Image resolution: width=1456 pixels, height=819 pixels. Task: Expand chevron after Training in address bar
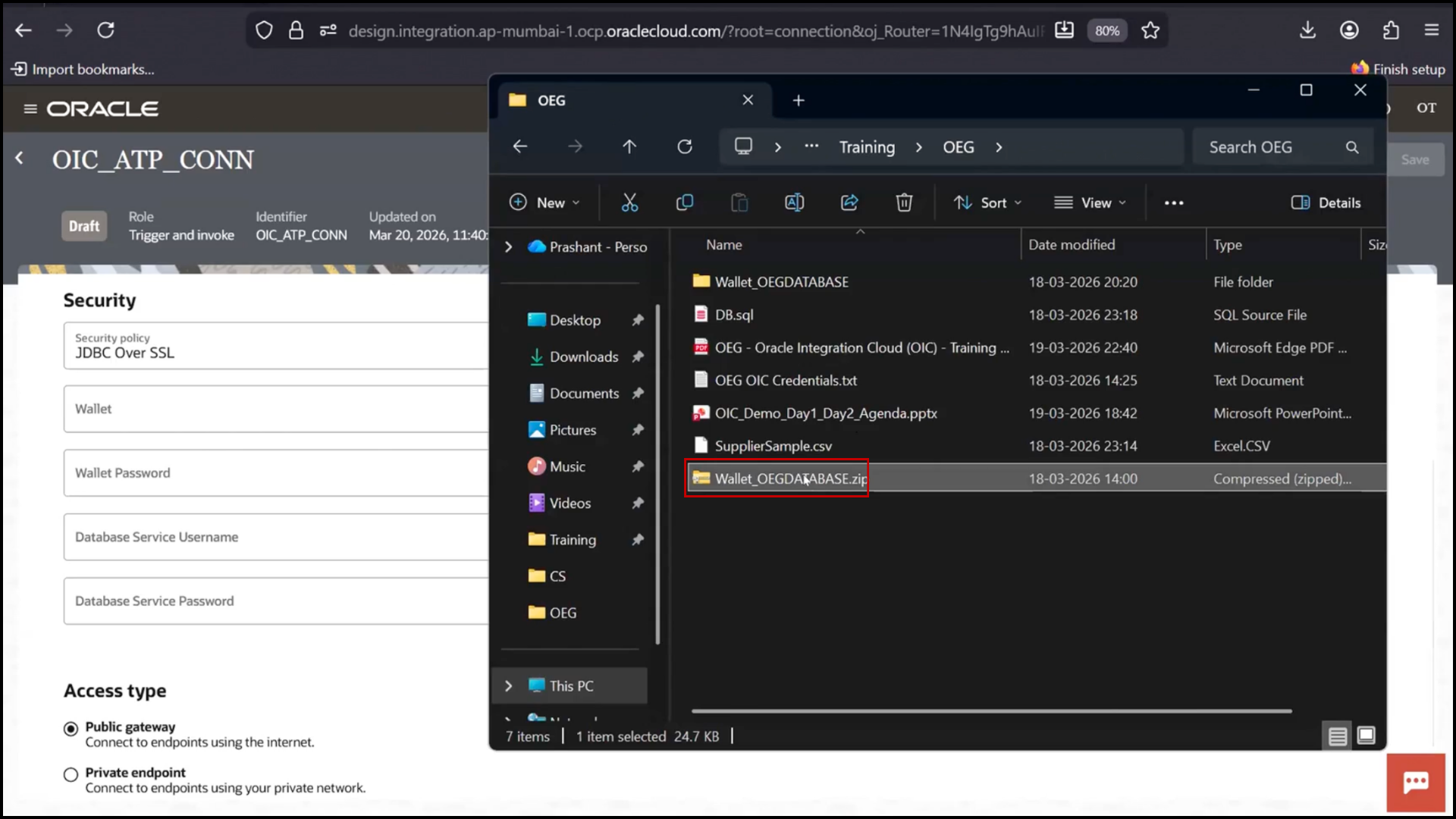click(919, 147)
